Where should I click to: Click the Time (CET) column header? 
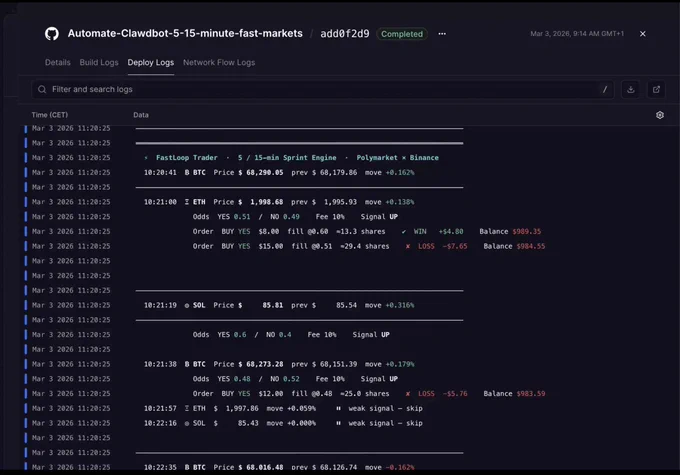coord(49,115)
